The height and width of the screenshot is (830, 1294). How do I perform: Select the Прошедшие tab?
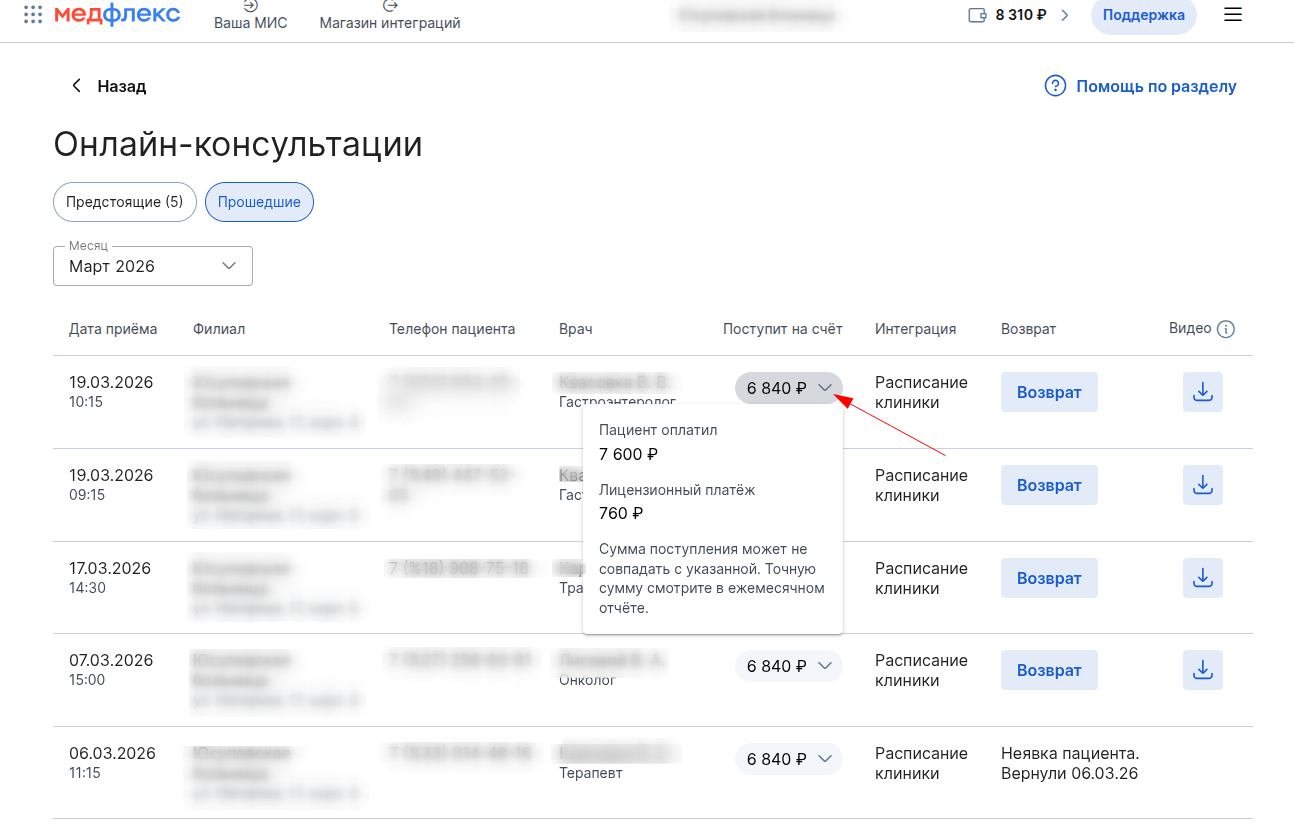[x=259, y=202]
